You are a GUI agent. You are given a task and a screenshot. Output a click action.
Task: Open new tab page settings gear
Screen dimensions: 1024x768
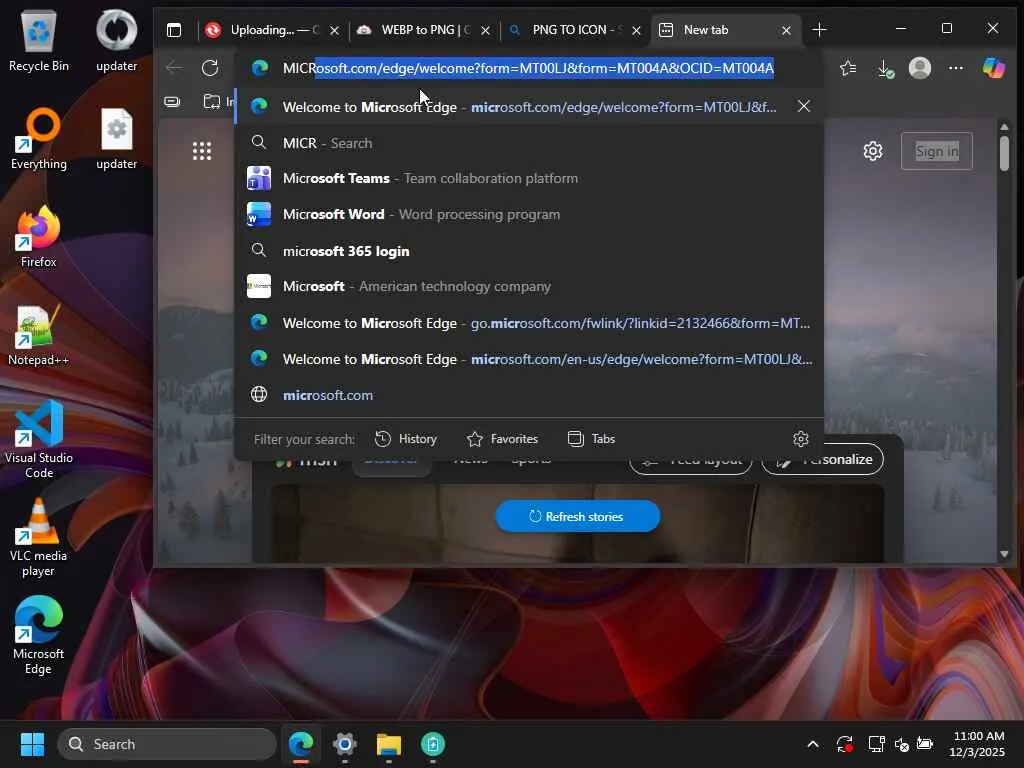tap(872, 152)
